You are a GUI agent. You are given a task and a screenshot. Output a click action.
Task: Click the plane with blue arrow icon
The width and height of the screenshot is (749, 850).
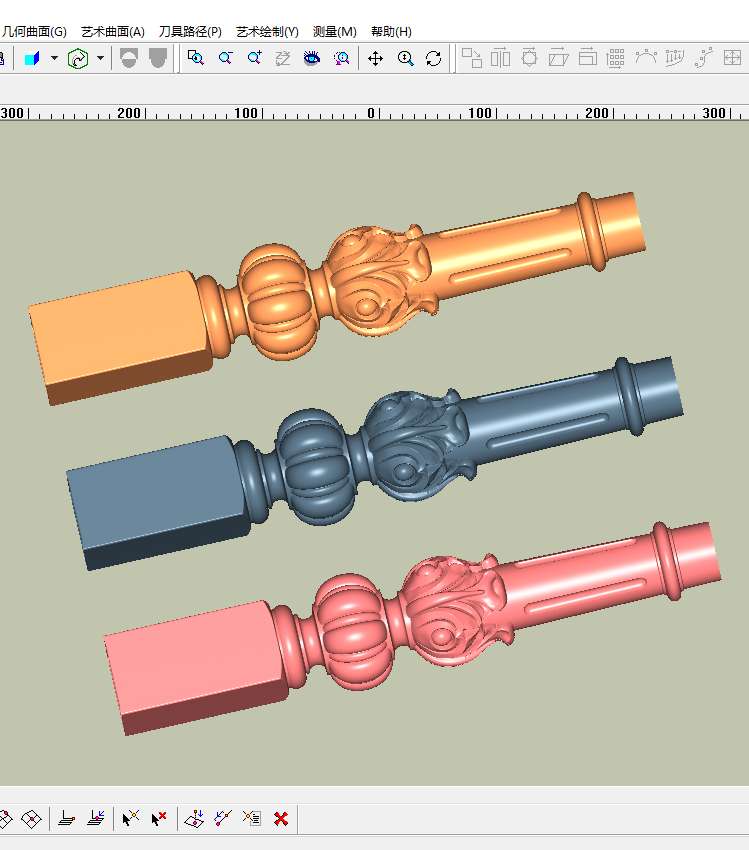coord(96,818)
